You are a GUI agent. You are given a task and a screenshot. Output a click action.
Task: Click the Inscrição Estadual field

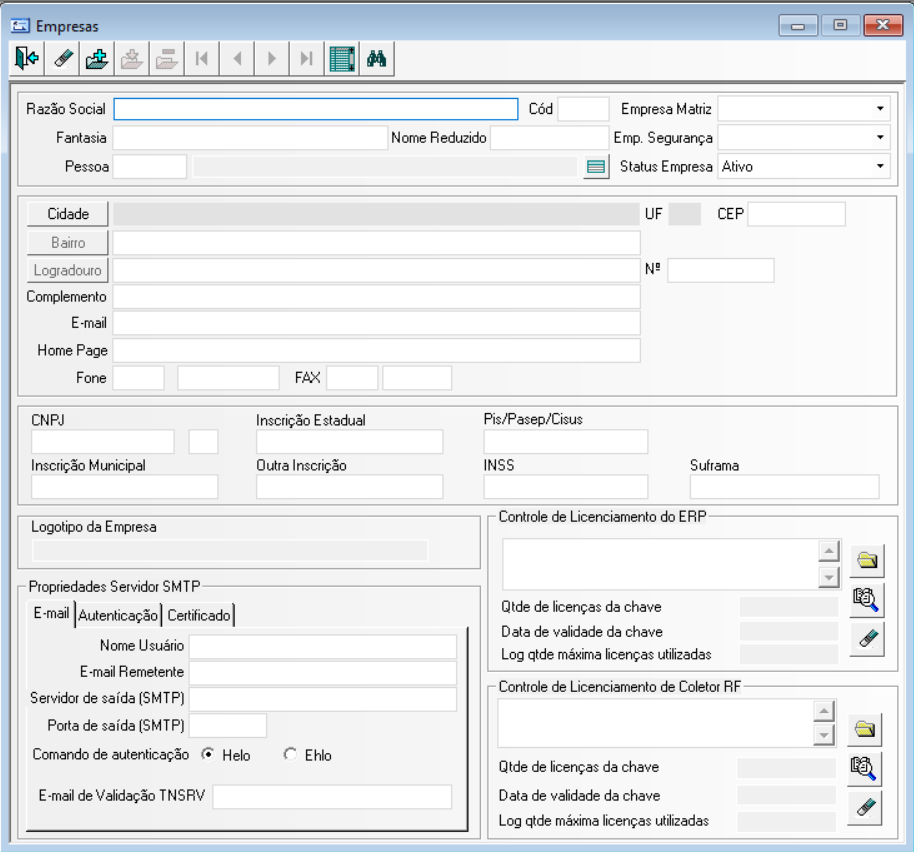coord(350,442)
